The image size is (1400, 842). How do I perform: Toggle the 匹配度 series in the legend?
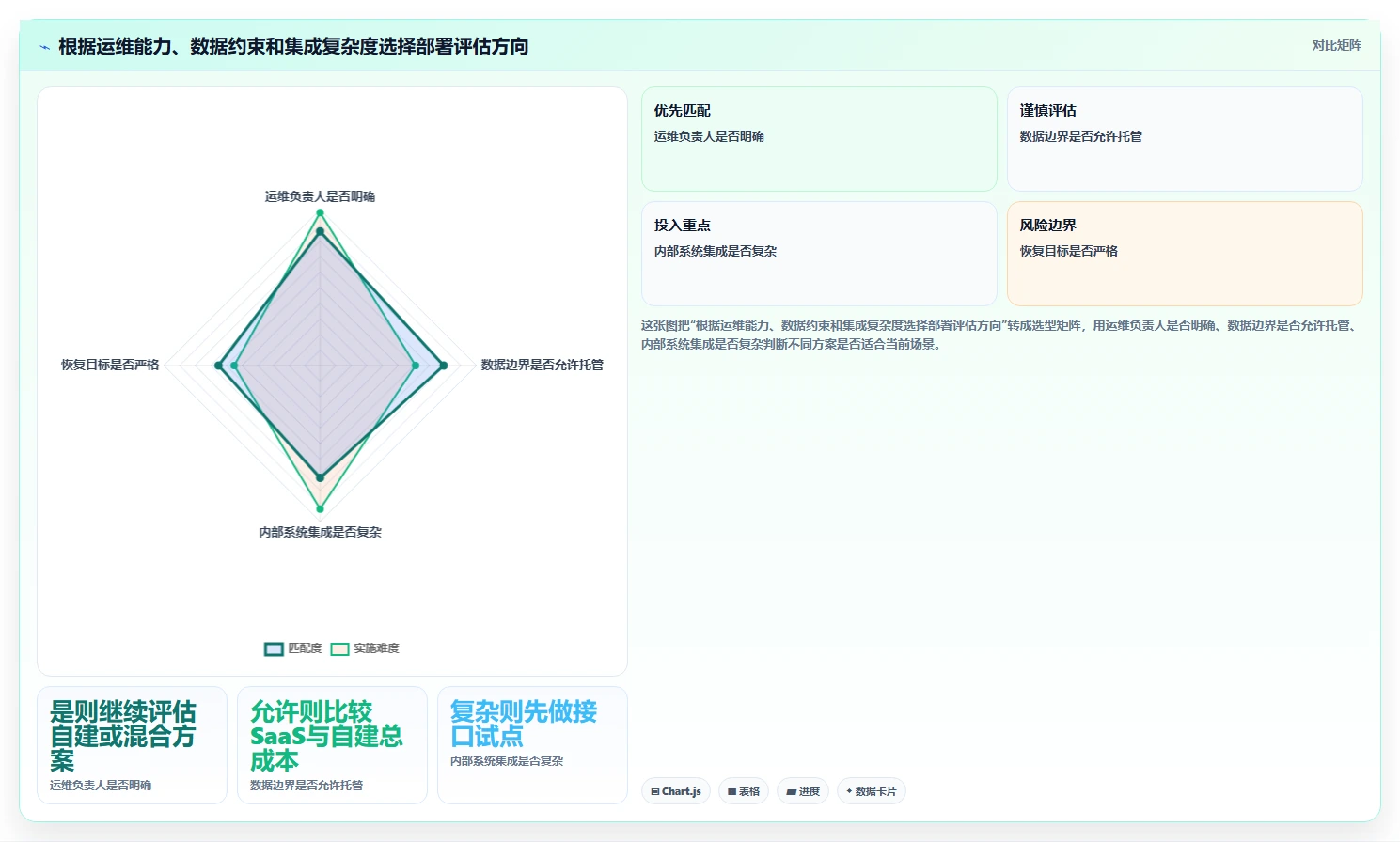293,648
